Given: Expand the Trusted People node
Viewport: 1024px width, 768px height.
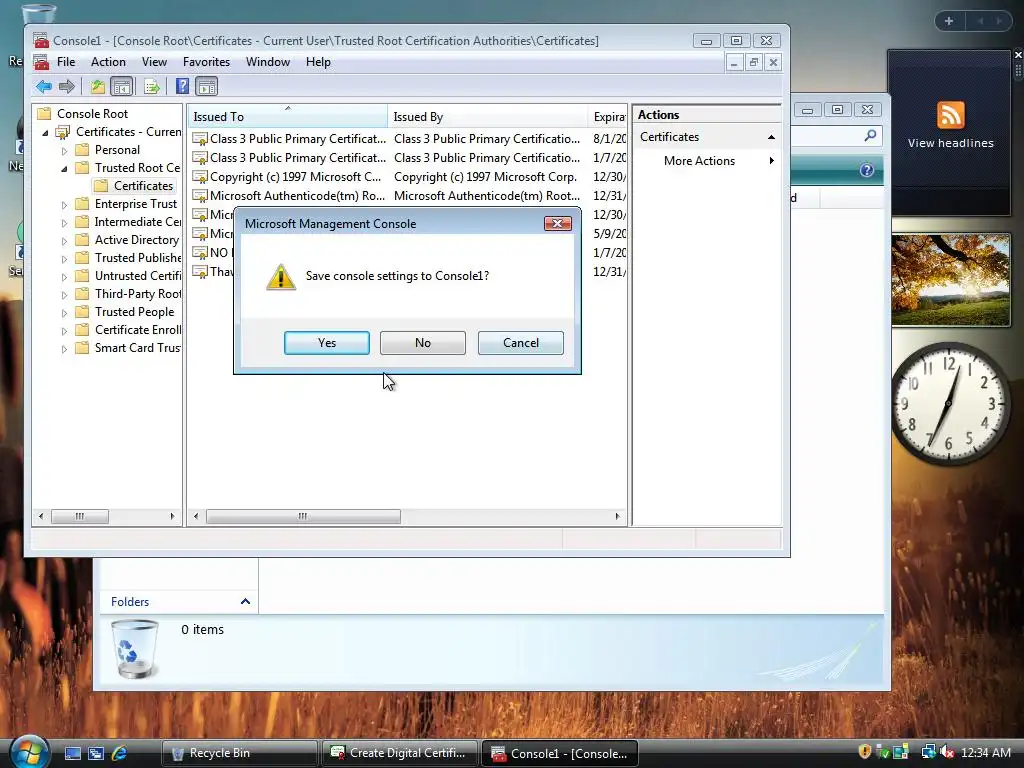Looking at the screenshot, I should point(64,313).
